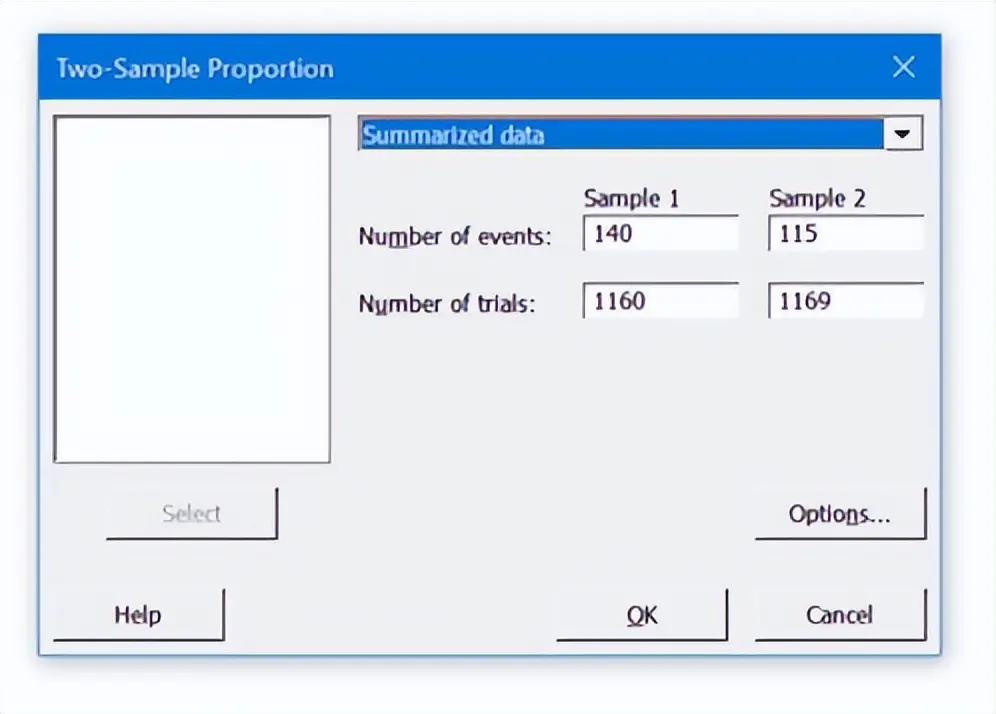Place cursor after 140 in events field
Image resolution: width=996 pixels, height=714 pixels.
click(634, 233)
